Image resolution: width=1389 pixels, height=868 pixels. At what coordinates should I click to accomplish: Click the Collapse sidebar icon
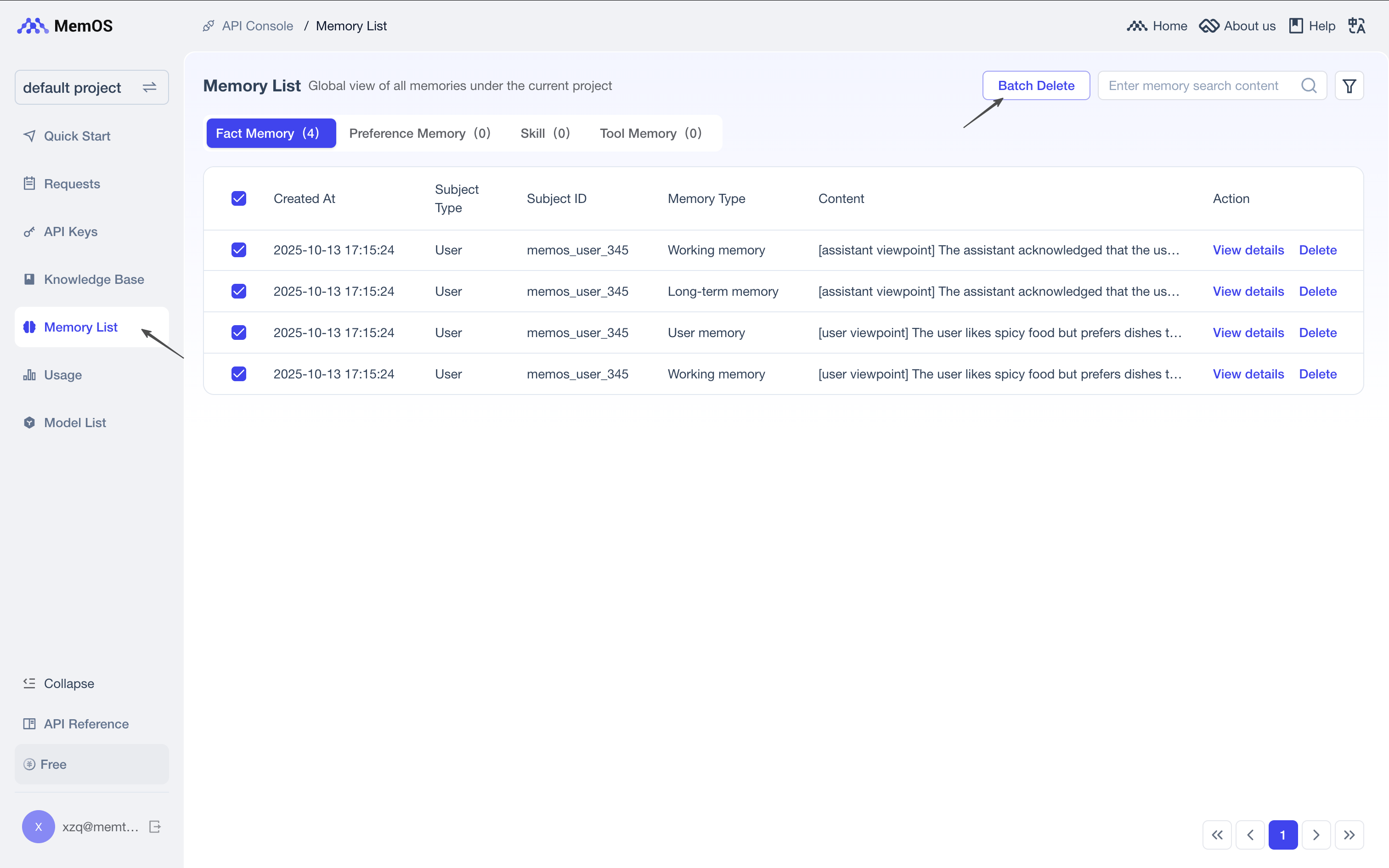29,683
